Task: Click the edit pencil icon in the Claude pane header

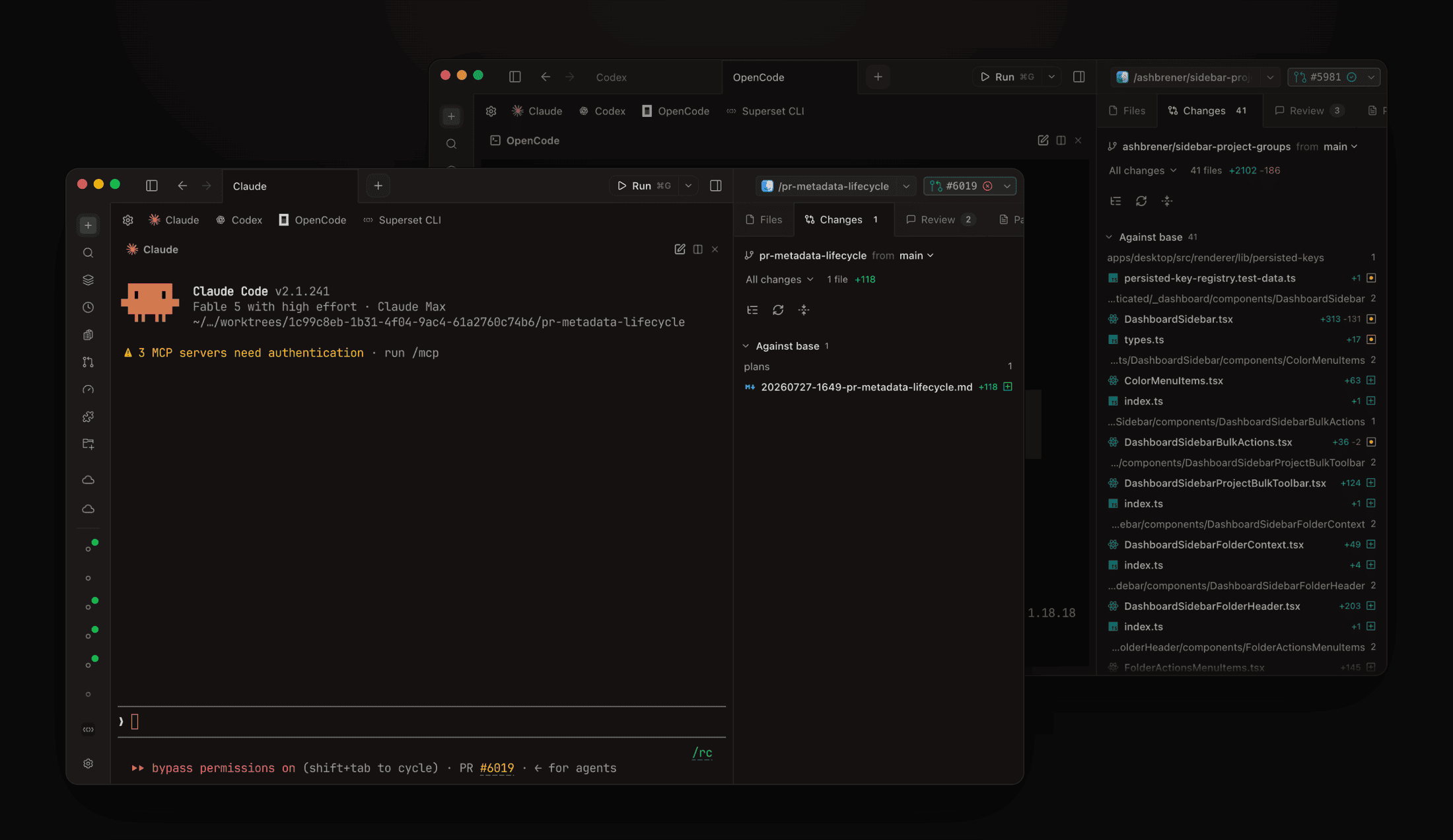Action: point(680,249)
